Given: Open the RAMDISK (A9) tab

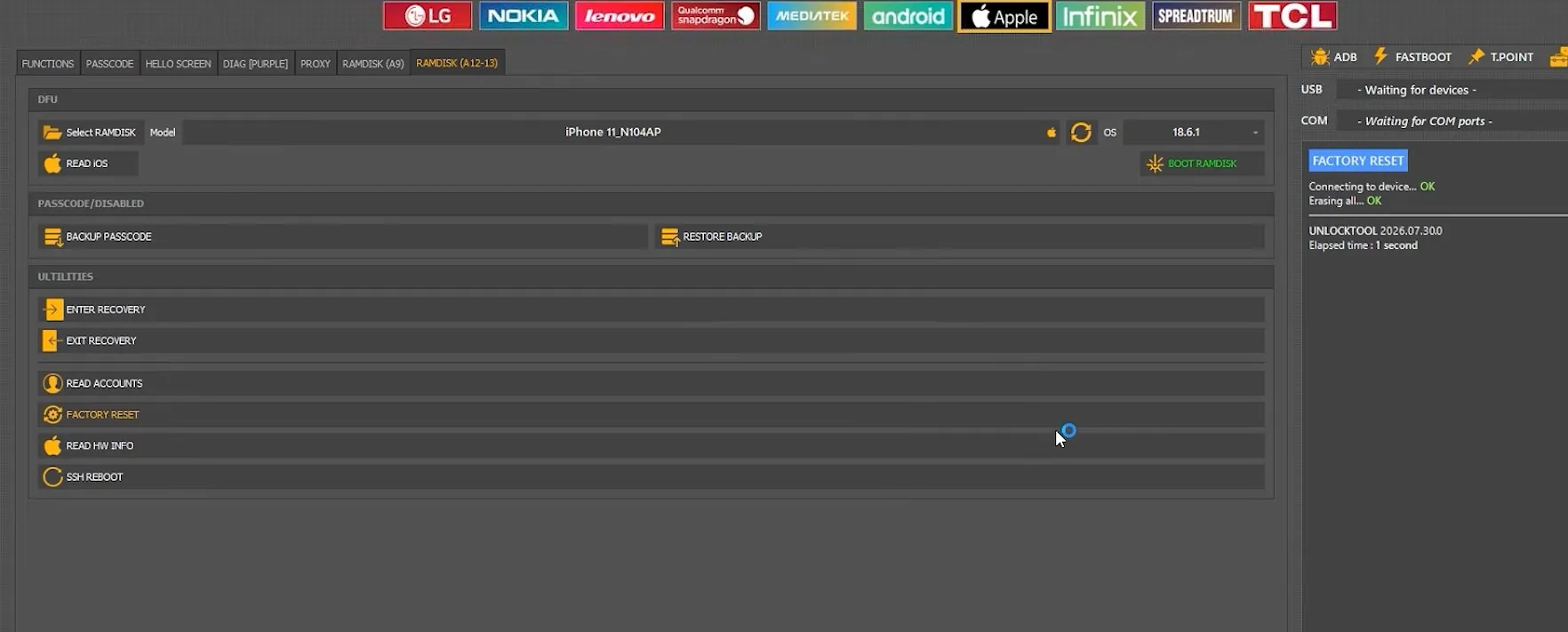Looking at the screenshot, I should point(373,64).
